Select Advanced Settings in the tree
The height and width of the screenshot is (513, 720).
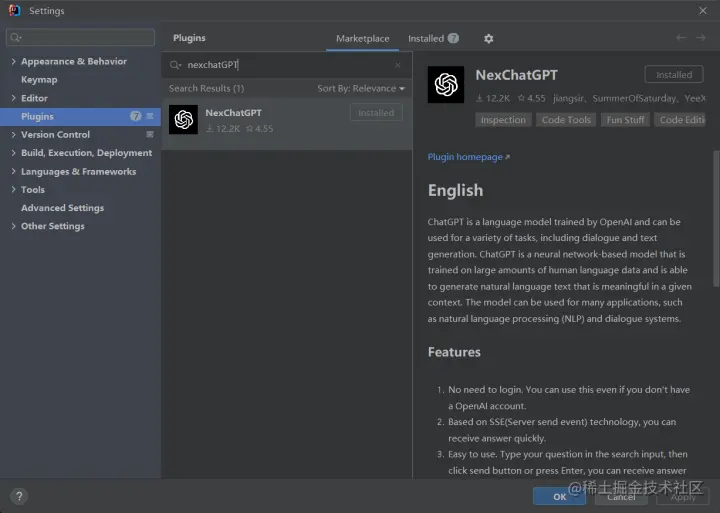tap(62, 208)
